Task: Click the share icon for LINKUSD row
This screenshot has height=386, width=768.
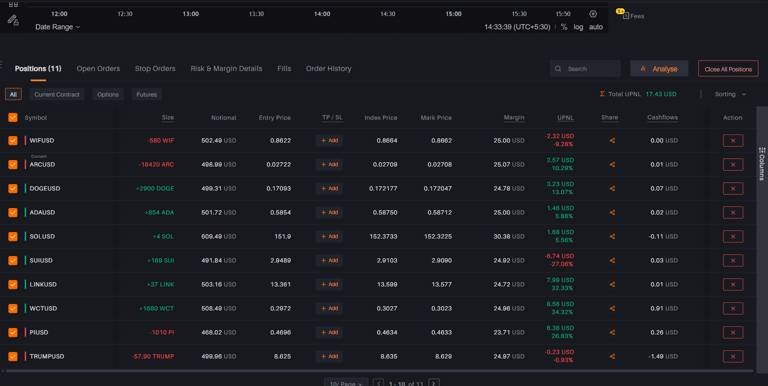Action: (x=612, y=285)
